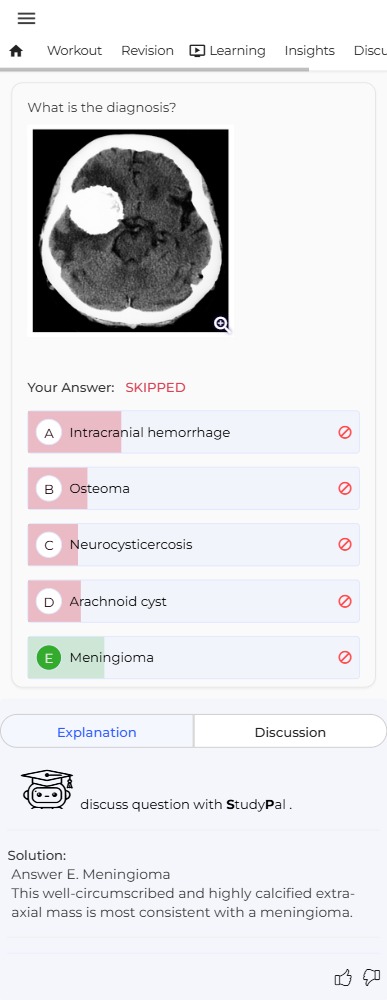The height and width of the screenshot is (1000, 387).
Task: Strike out the Intracranial hemorrhage option icon
Action: click(x=345, y=432)
